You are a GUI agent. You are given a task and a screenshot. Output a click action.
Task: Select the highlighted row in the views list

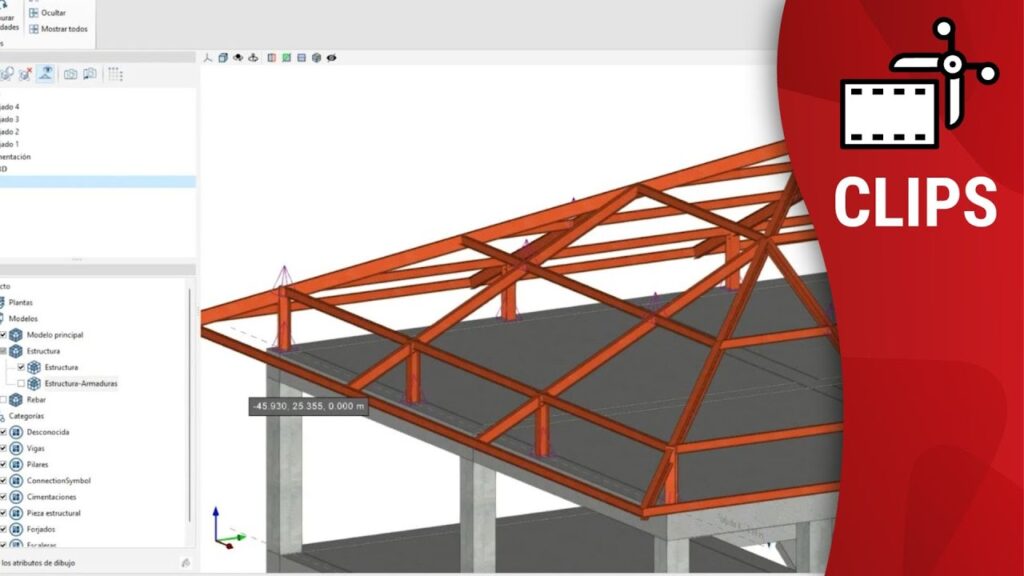click(x=98, y=181)
